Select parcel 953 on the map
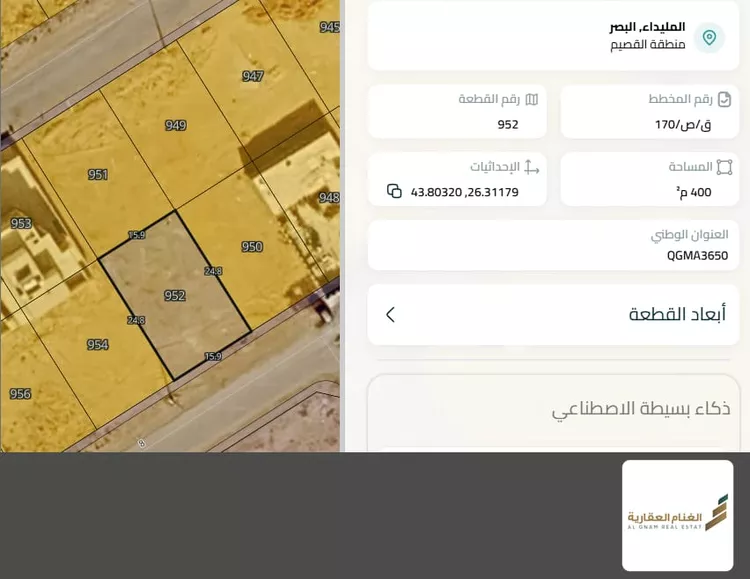Viewport: 750px width, 579px height. click(21, 223)
